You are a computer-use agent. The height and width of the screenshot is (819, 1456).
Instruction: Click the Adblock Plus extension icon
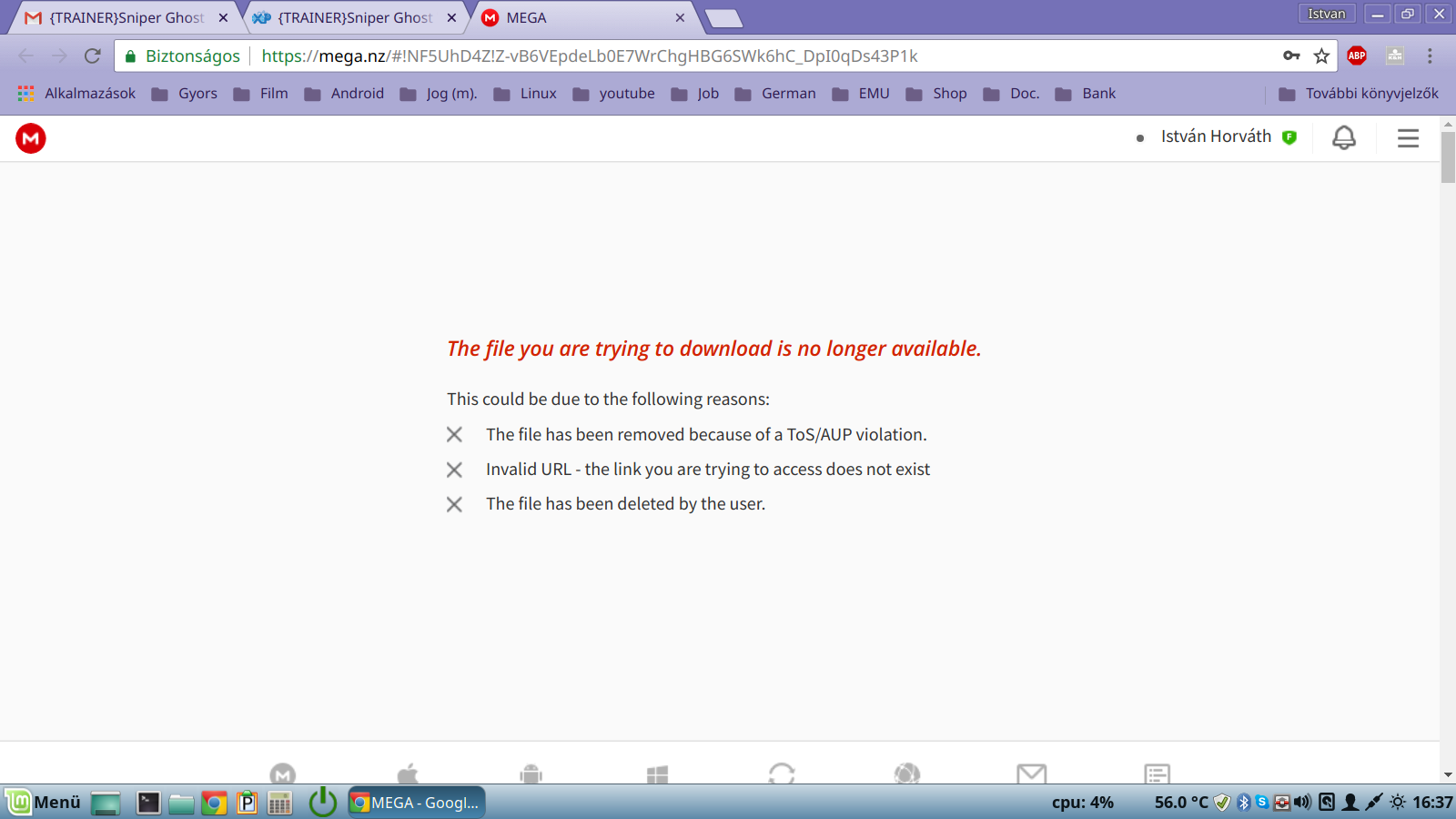[x=1357, y=56]
